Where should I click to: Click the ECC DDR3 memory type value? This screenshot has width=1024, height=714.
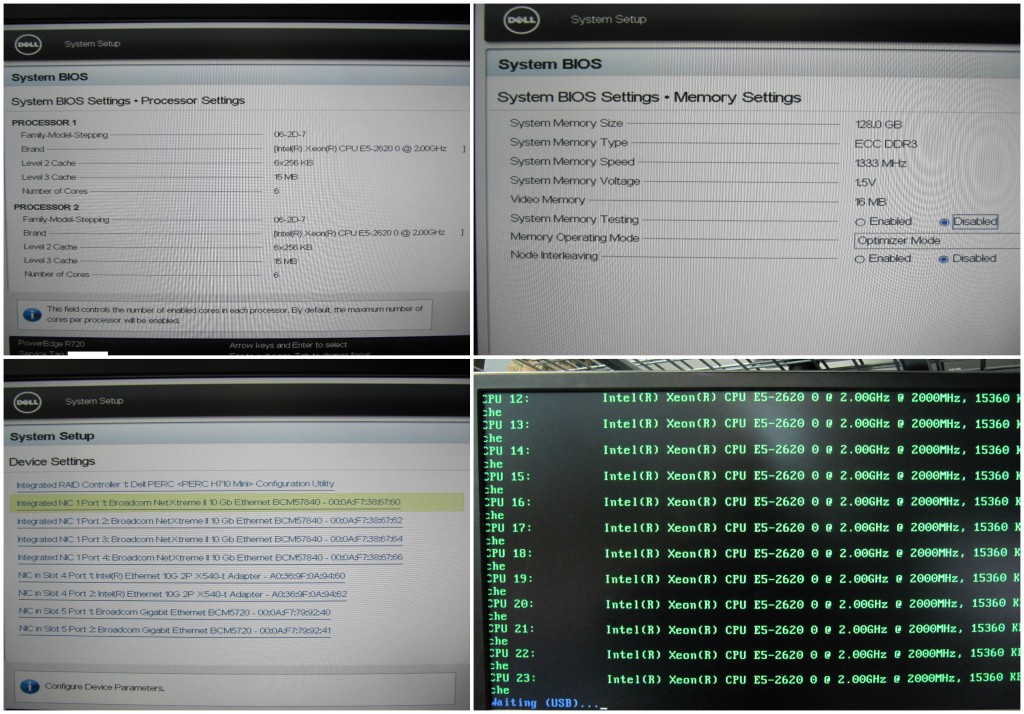886,144
